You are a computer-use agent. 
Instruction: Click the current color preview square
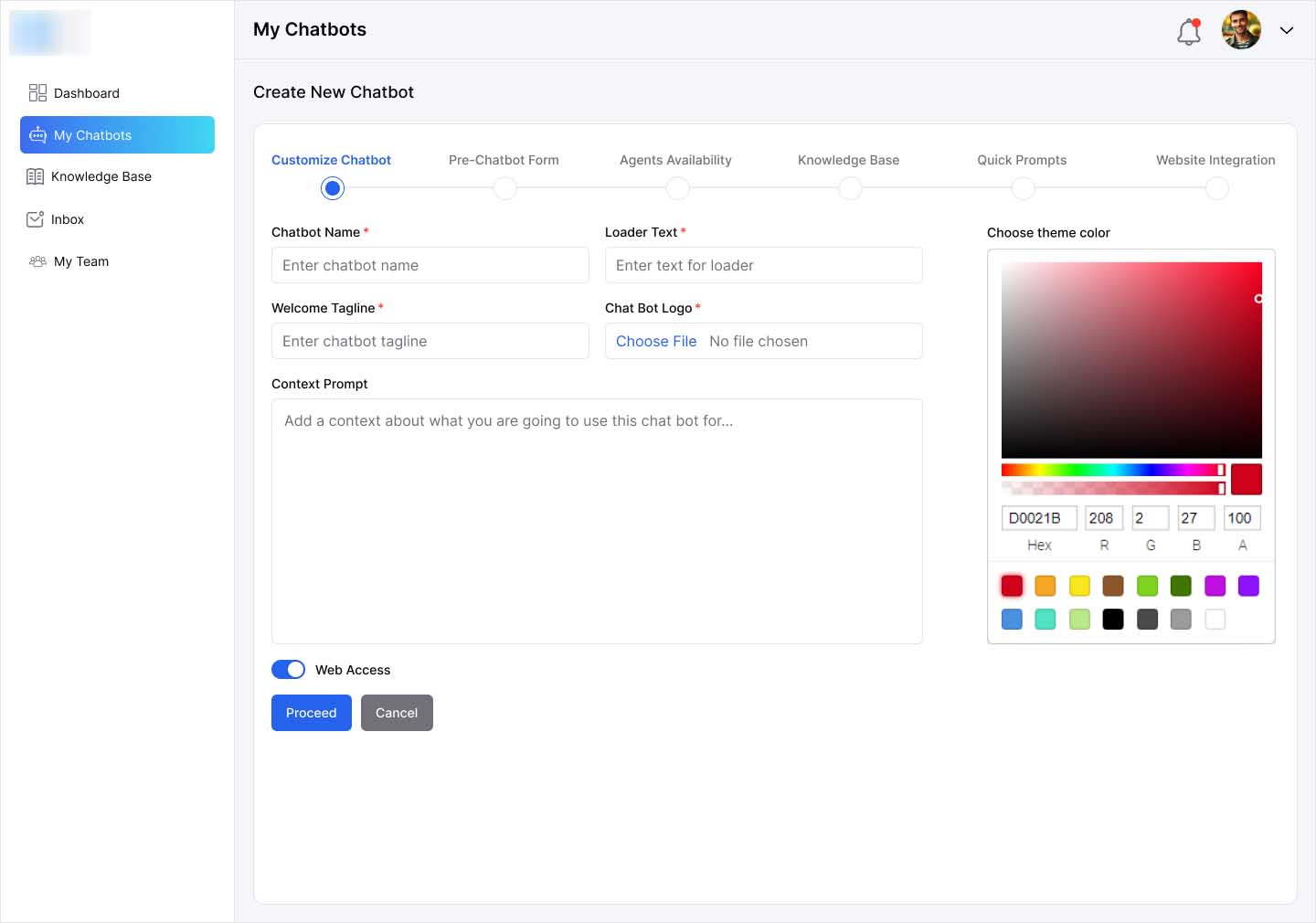[1247, 479]
